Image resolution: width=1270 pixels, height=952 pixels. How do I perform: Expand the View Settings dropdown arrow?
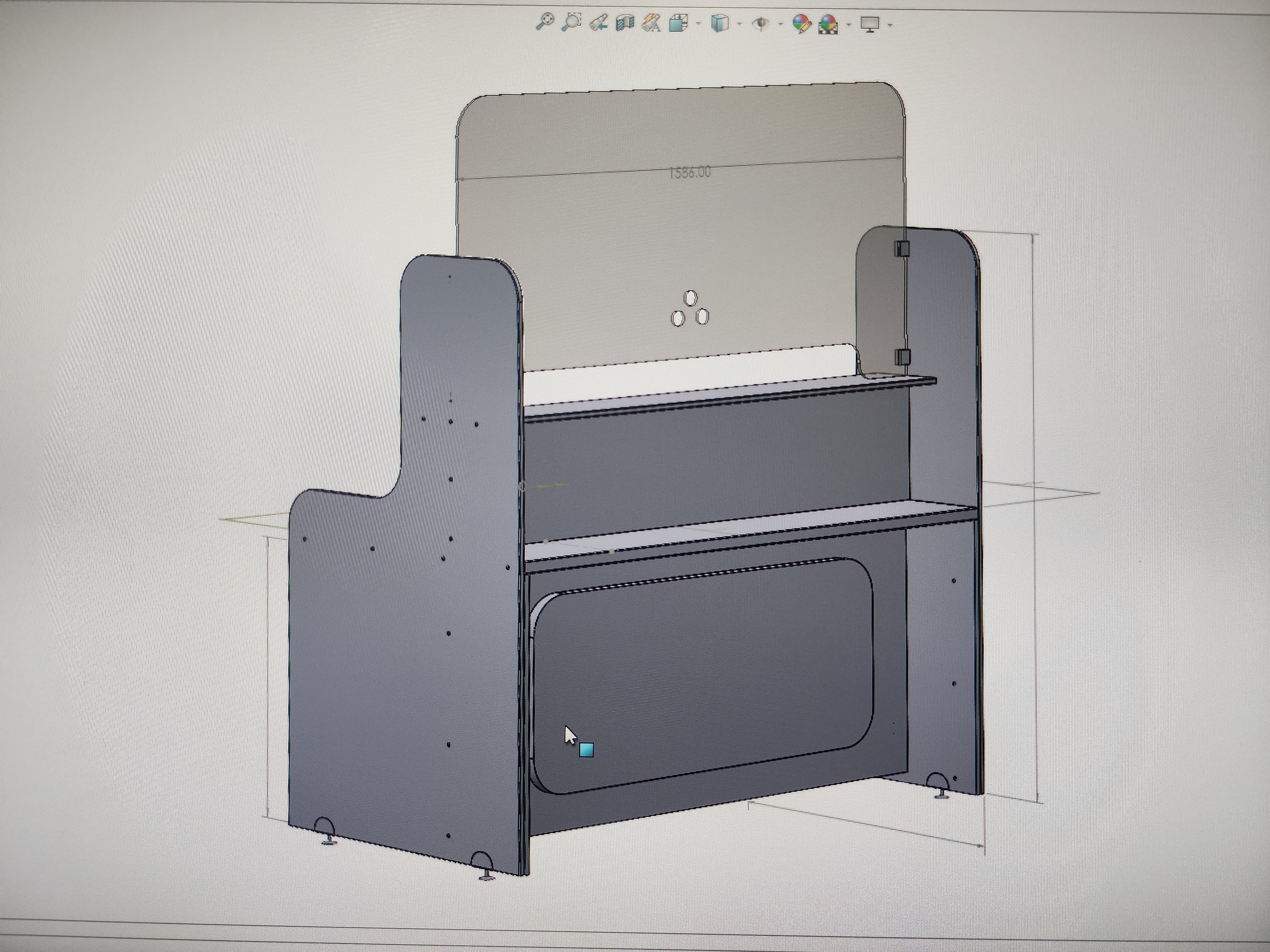890,25
